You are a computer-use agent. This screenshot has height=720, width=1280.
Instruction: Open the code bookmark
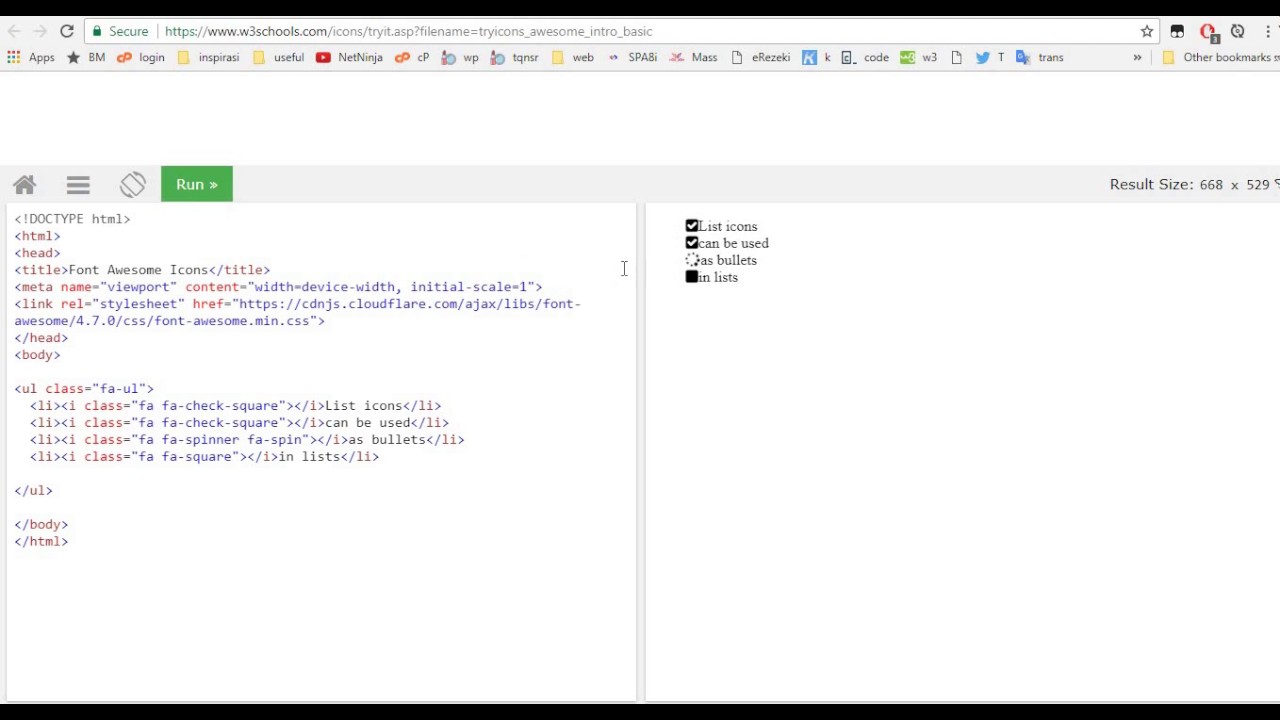(x=865, y=58)
